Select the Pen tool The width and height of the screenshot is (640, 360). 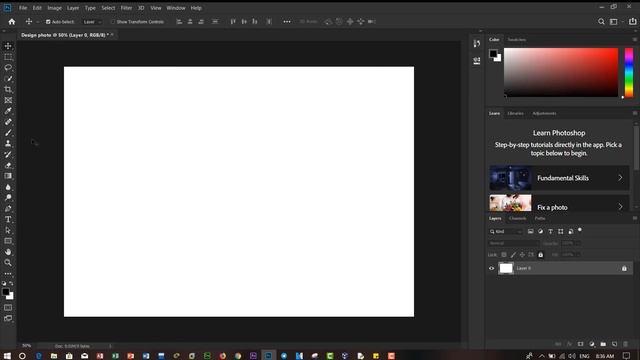8,209
